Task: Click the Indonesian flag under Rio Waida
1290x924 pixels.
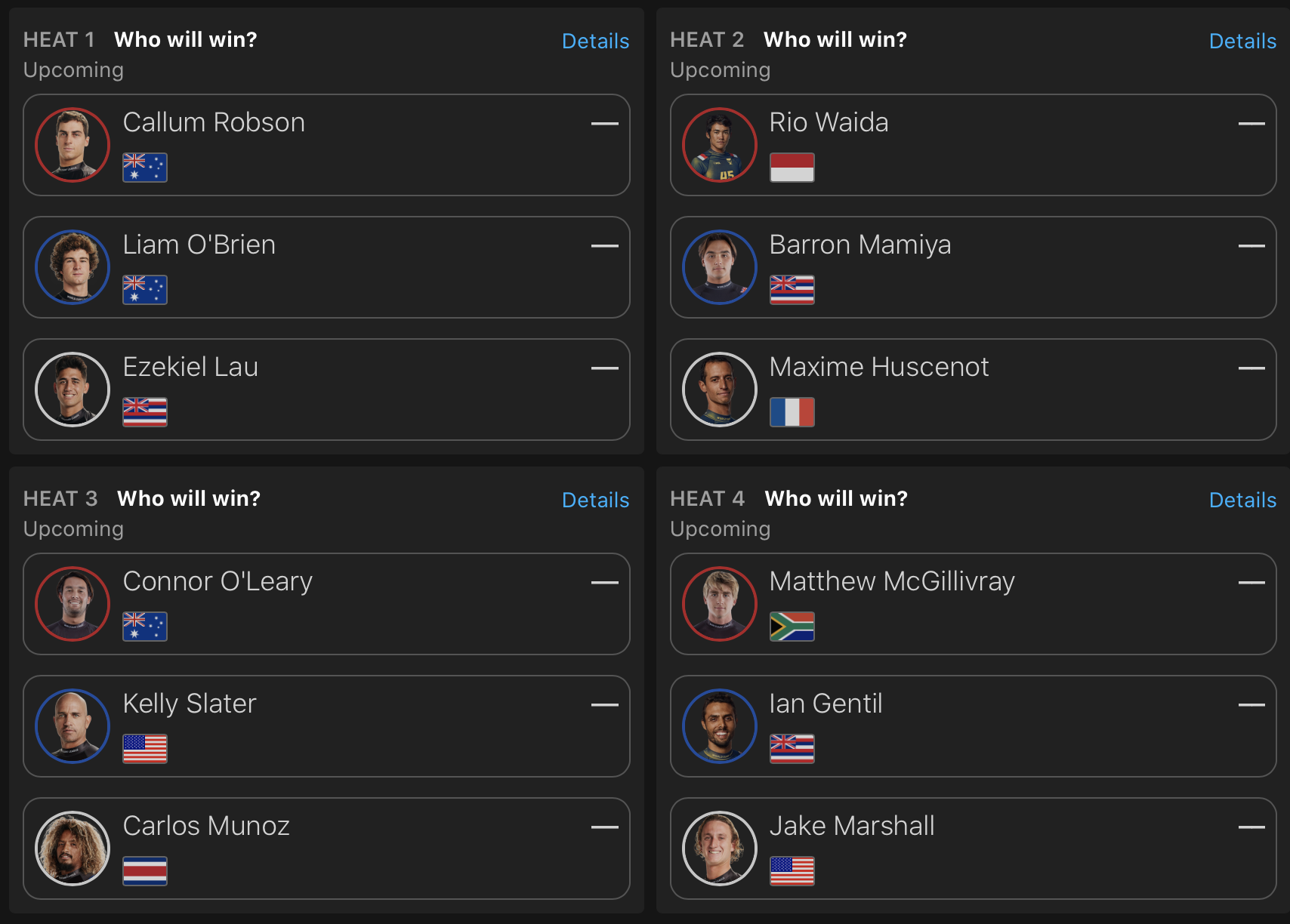Action: [792, 168]
